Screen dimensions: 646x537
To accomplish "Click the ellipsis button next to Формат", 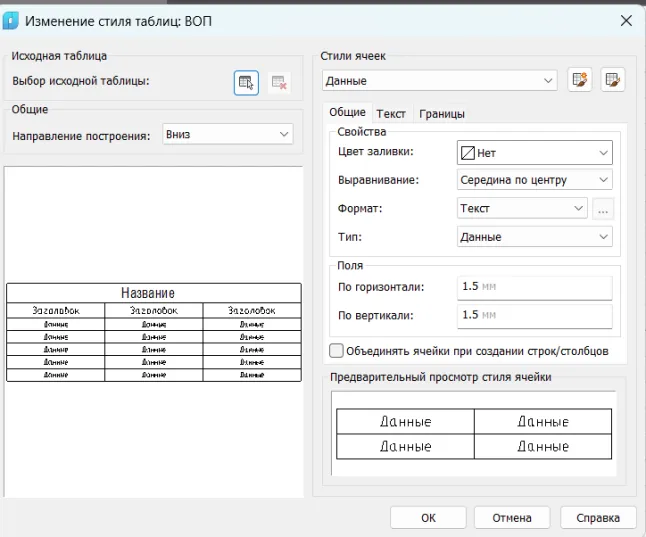I will pyautogui.click(x=602, y=209).
